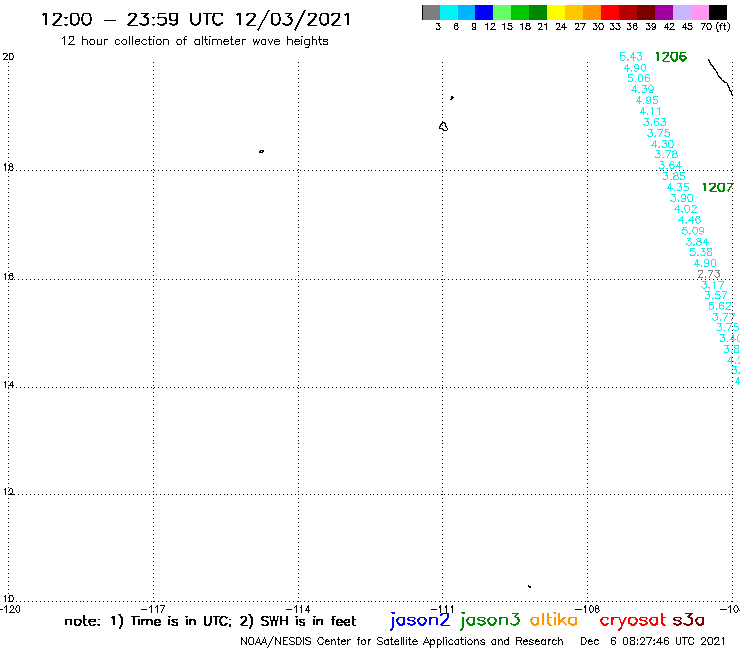Click the '-108' longitude axis label
Screen dimensions: 740x650
(588, 609)
